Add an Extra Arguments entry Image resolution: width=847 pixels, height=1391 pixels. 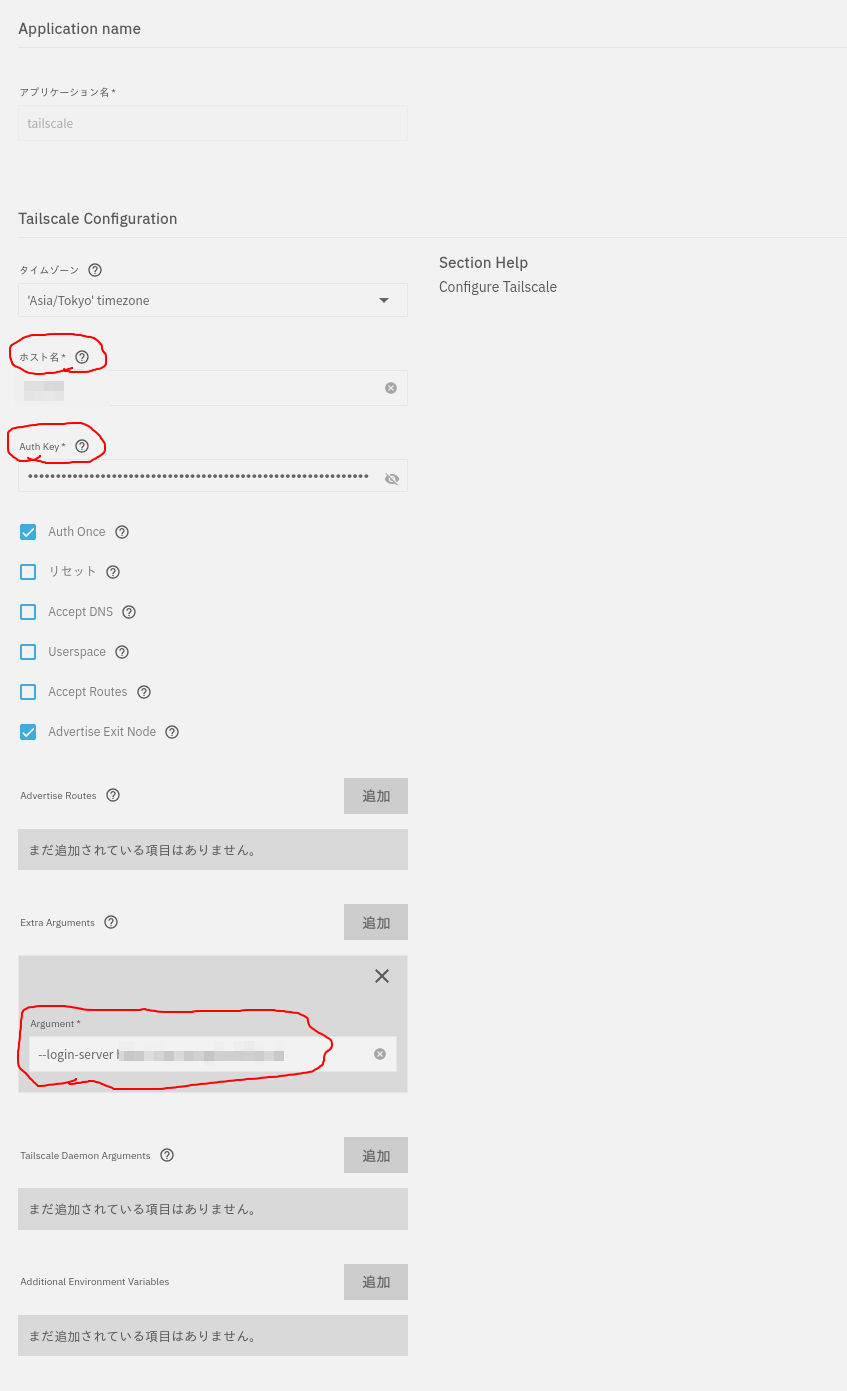pos(376,922)
